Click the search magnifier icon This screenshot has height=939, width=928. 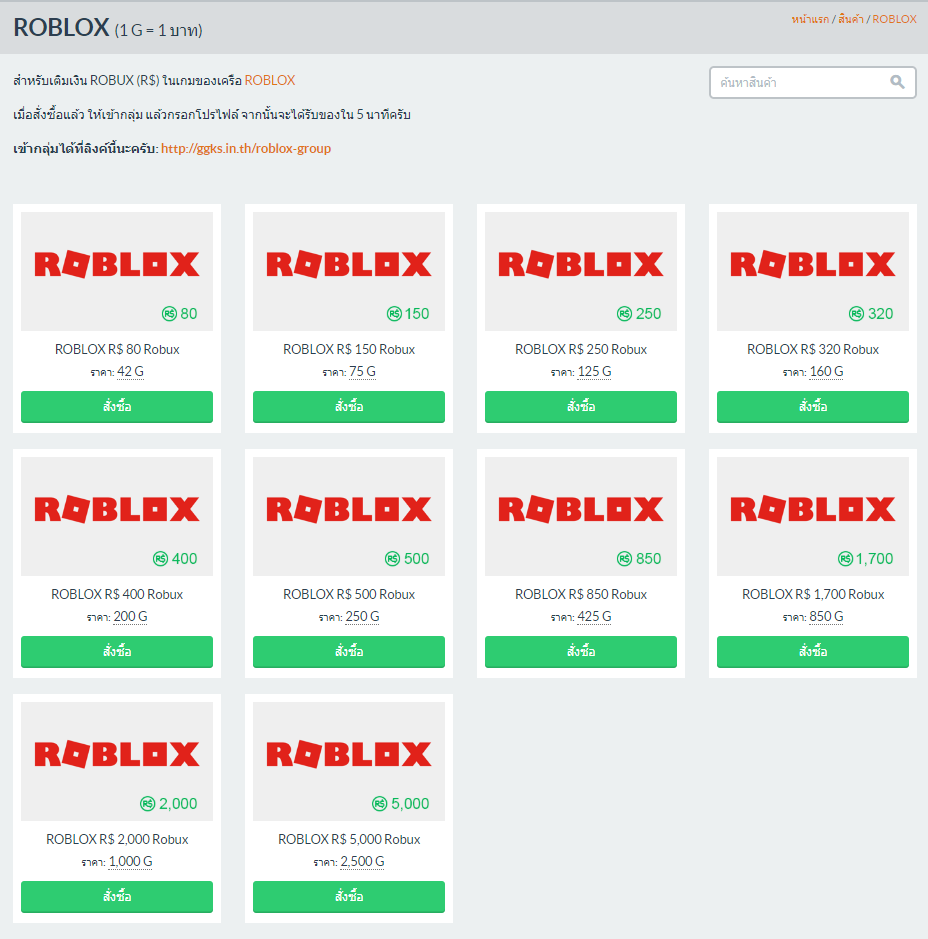(897, 82)
